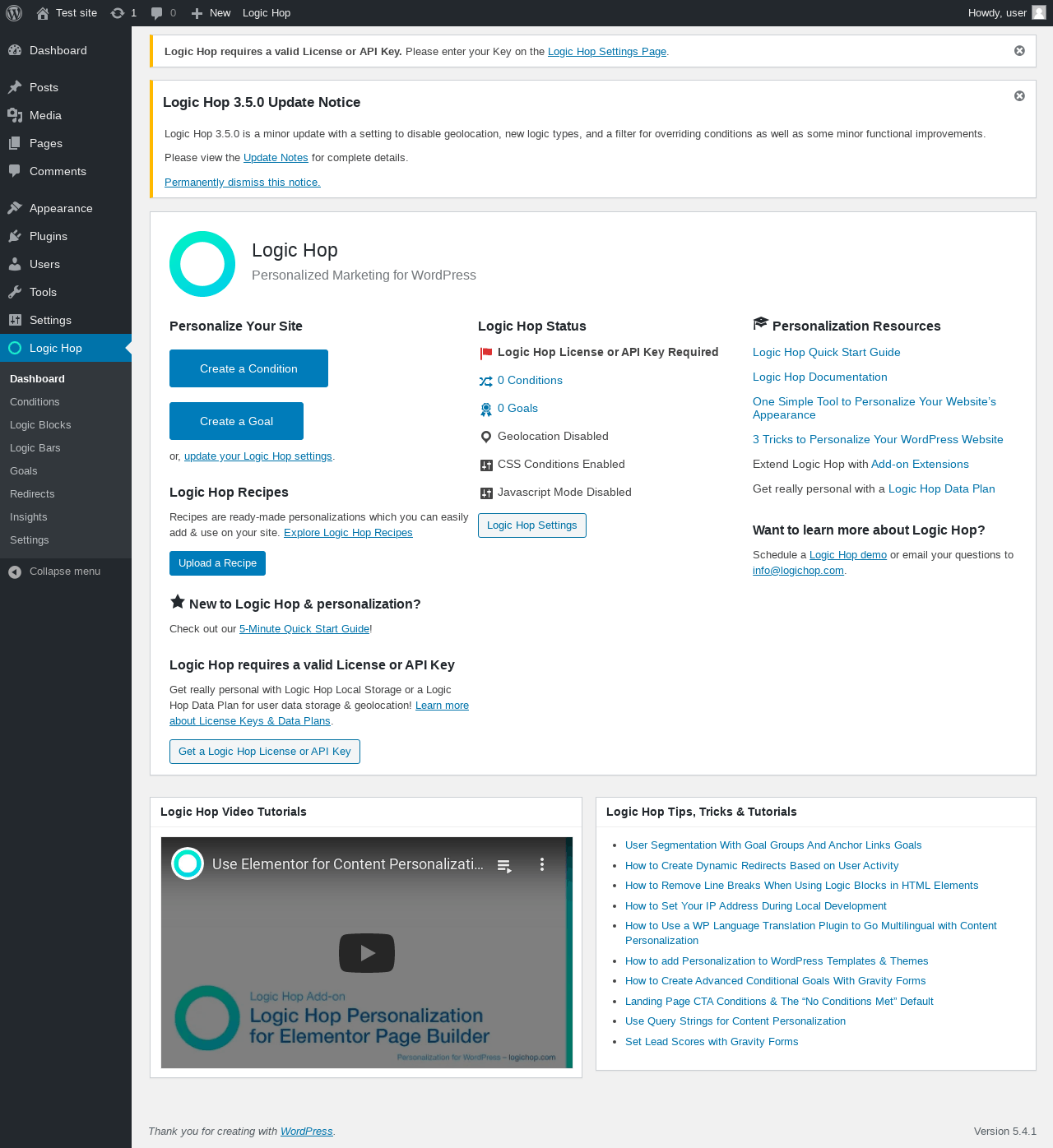Dismiss the License or API Key notice
Image resolution: width=1053 pixels, height=1148 pixels.
pos(1019,51)
